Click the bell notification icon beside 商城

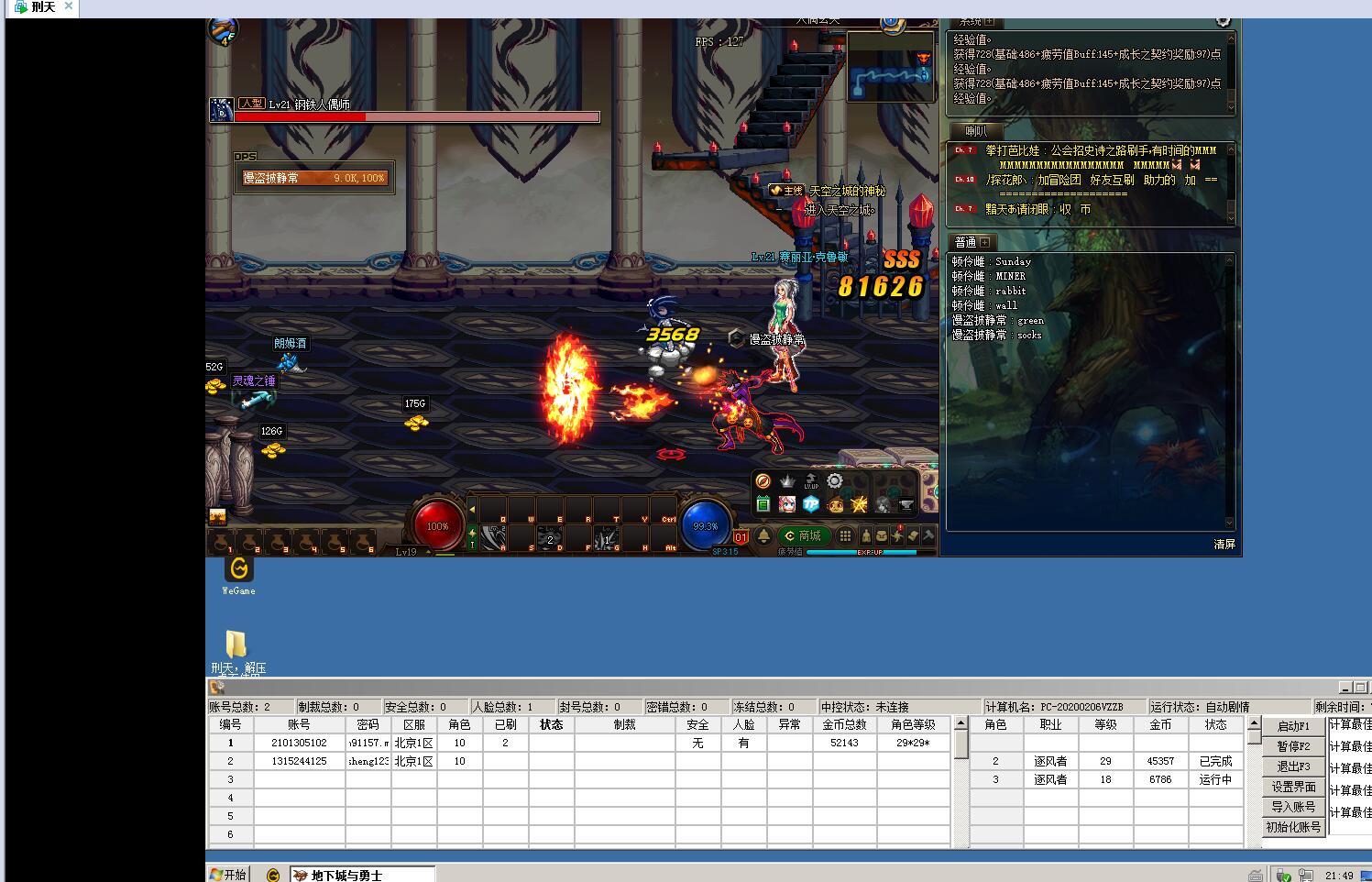(x=763, y=535)
